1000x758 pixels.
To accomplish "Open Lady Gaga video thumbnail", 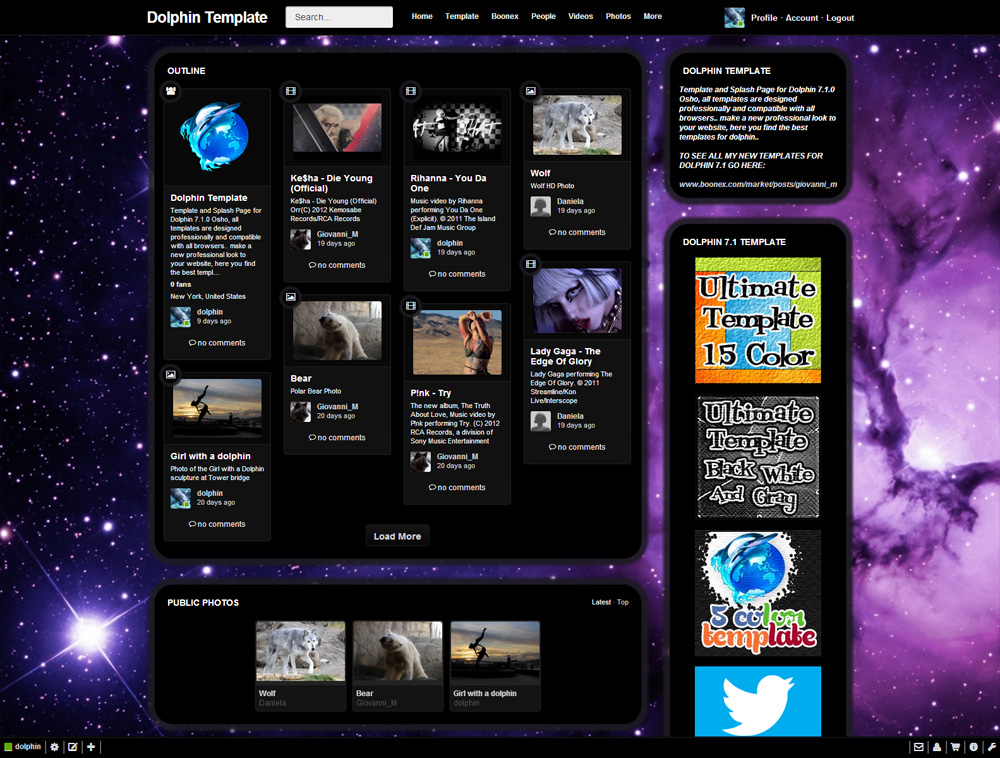I will [x=577, y=300].
